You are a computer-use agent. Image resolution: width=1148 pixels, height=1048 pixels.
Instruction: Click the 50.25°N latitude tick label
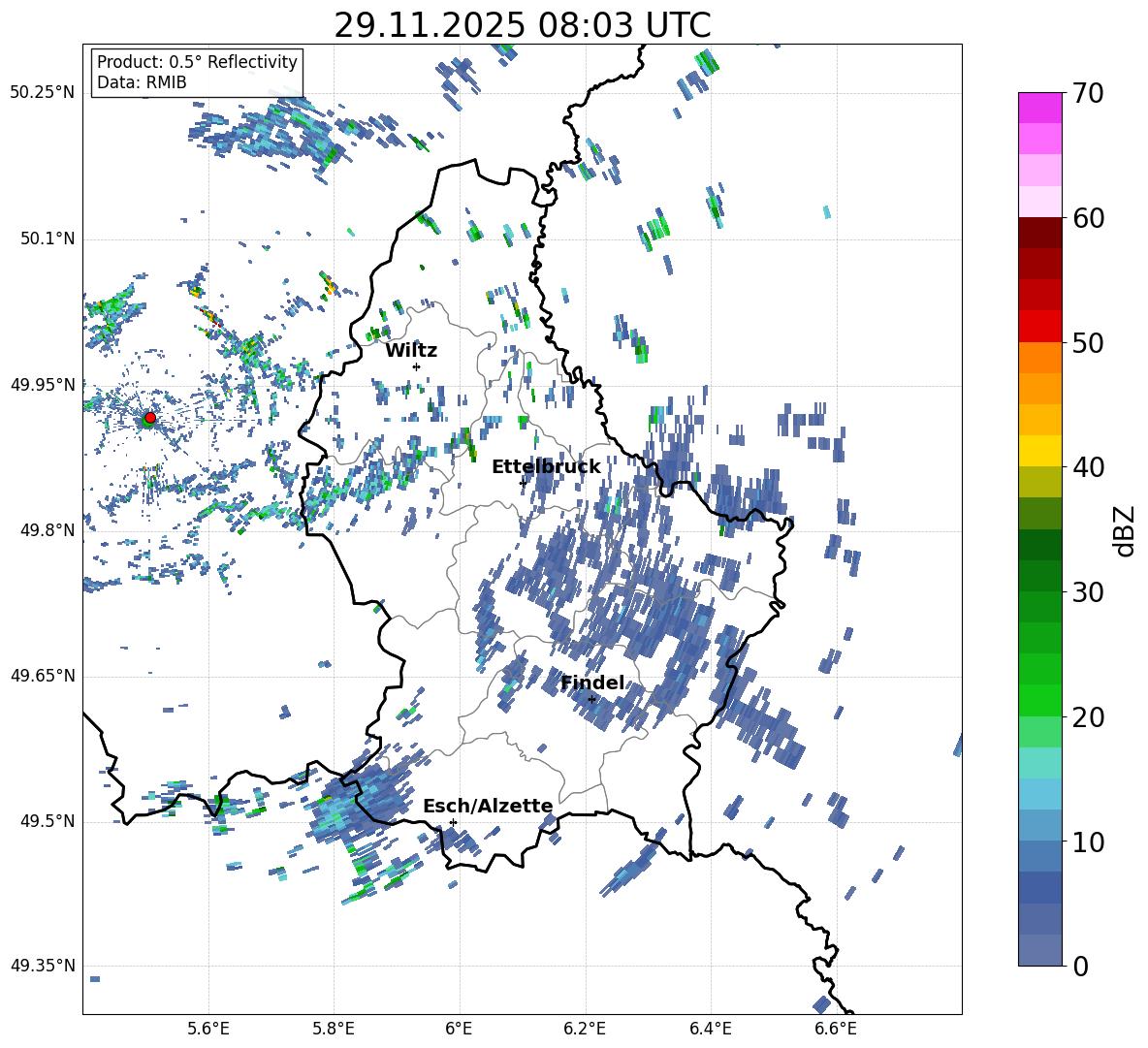click(43, 93)
